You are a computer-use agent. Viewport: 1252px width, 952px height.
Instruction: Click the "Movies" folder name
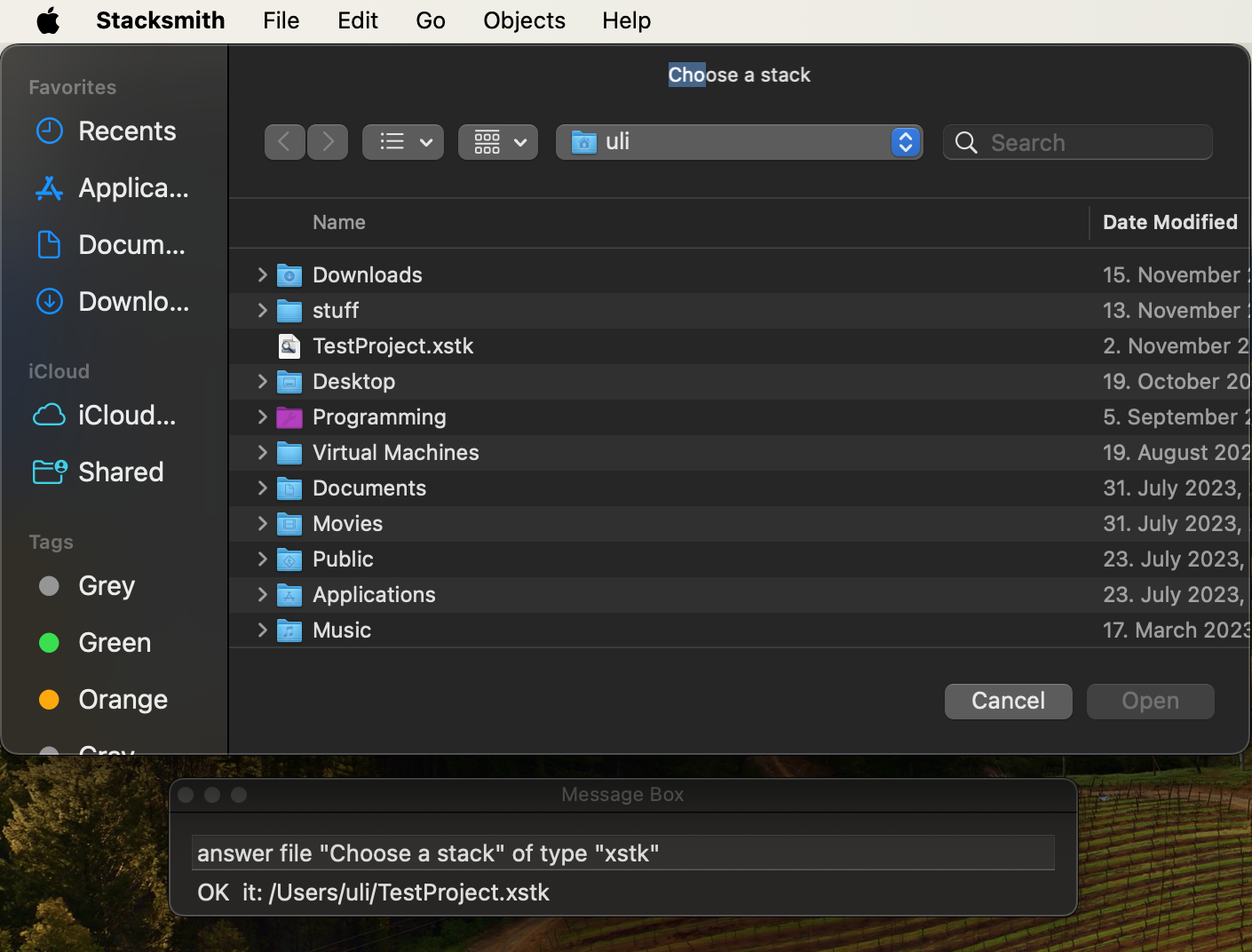click(347, 524)
